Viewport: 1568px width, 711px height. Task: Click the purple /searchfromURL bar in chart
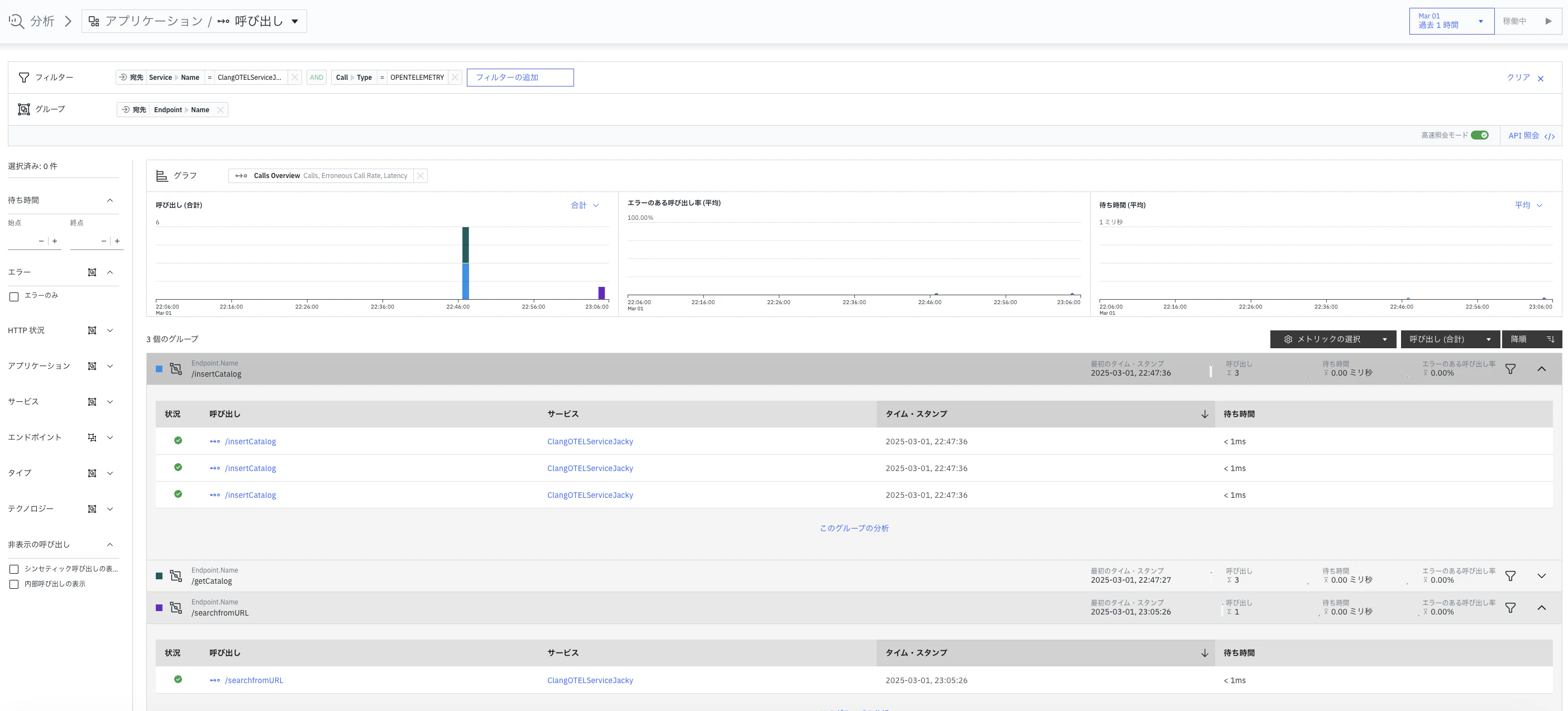[x=601, y=293]
